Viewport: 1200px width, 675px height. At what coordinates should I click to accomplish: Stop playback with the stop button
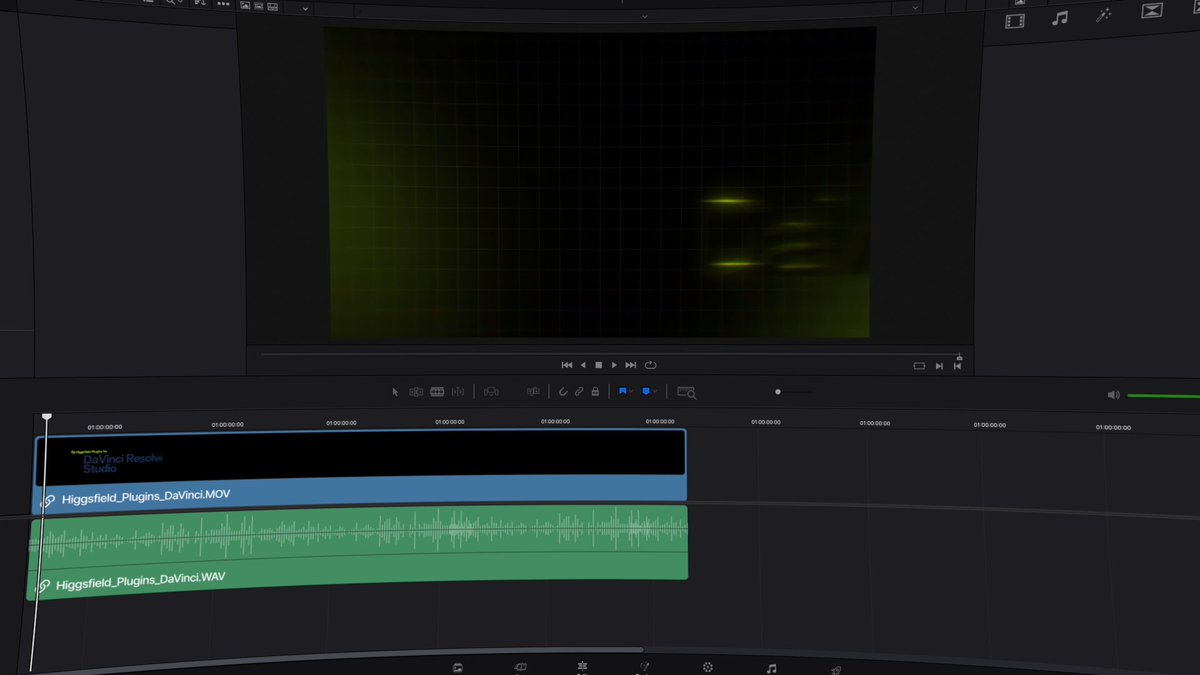(599, 365)
